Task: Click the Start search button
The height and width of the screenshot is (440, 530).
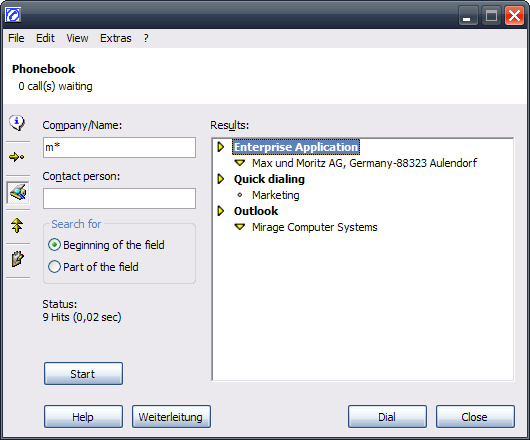Action: coord(83,374)
